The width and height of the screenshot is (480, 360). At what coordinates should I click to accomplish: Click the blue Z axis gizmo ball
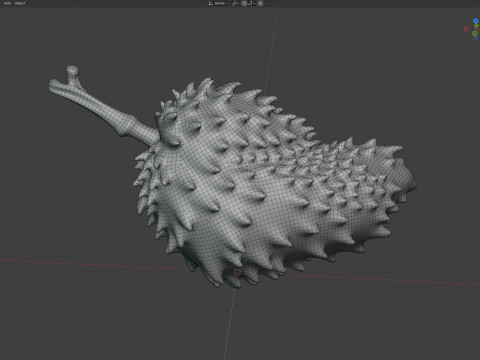[x=476, y=21]
